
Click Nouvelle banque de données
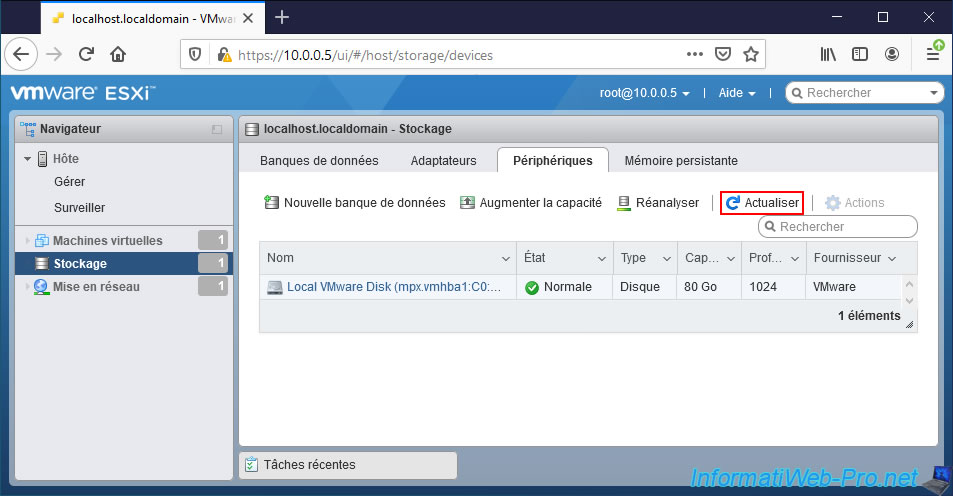[354, 202]
